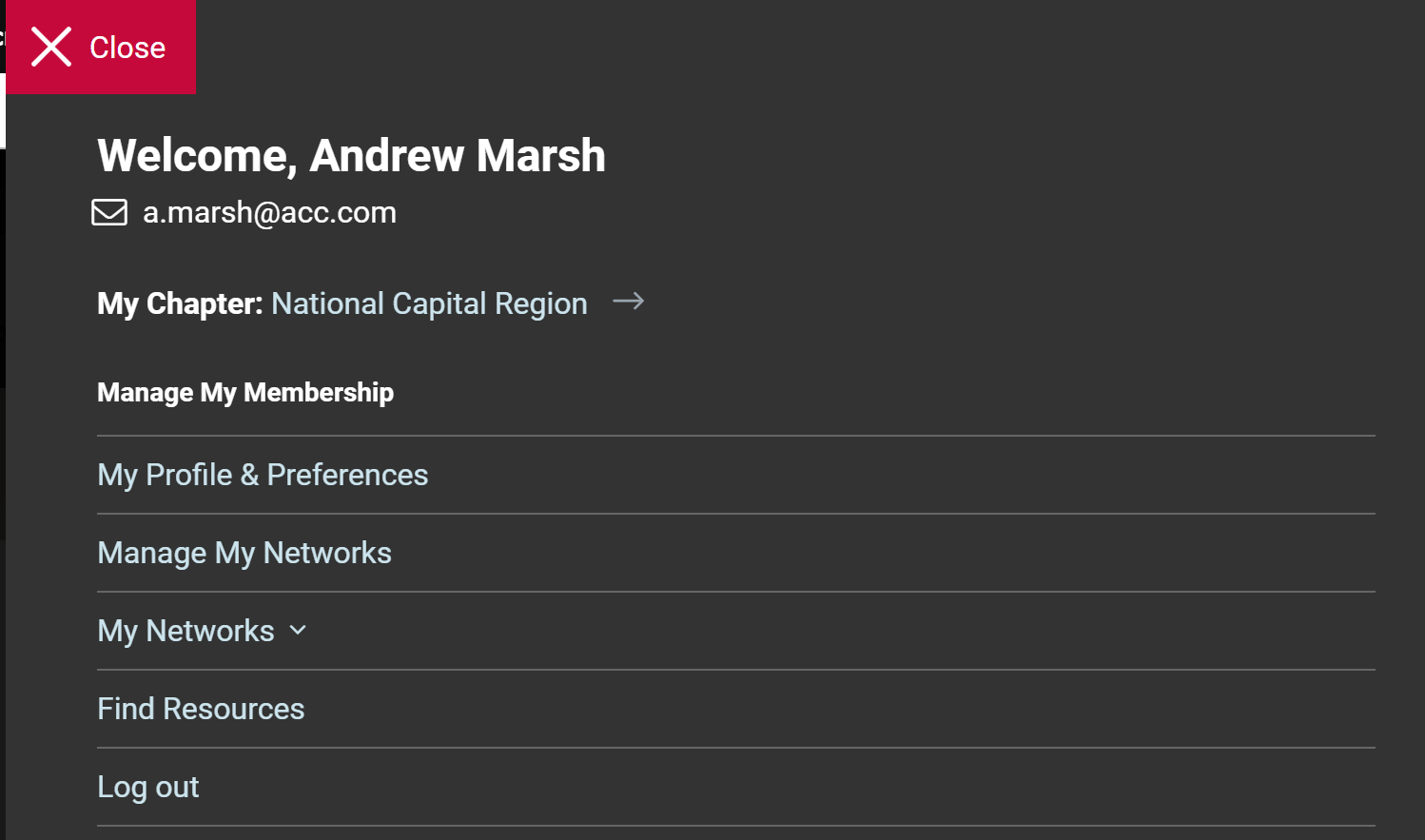Expand the chevron next to My Networks
This screenshot has height=840, width=1425.
pos(298,630)
